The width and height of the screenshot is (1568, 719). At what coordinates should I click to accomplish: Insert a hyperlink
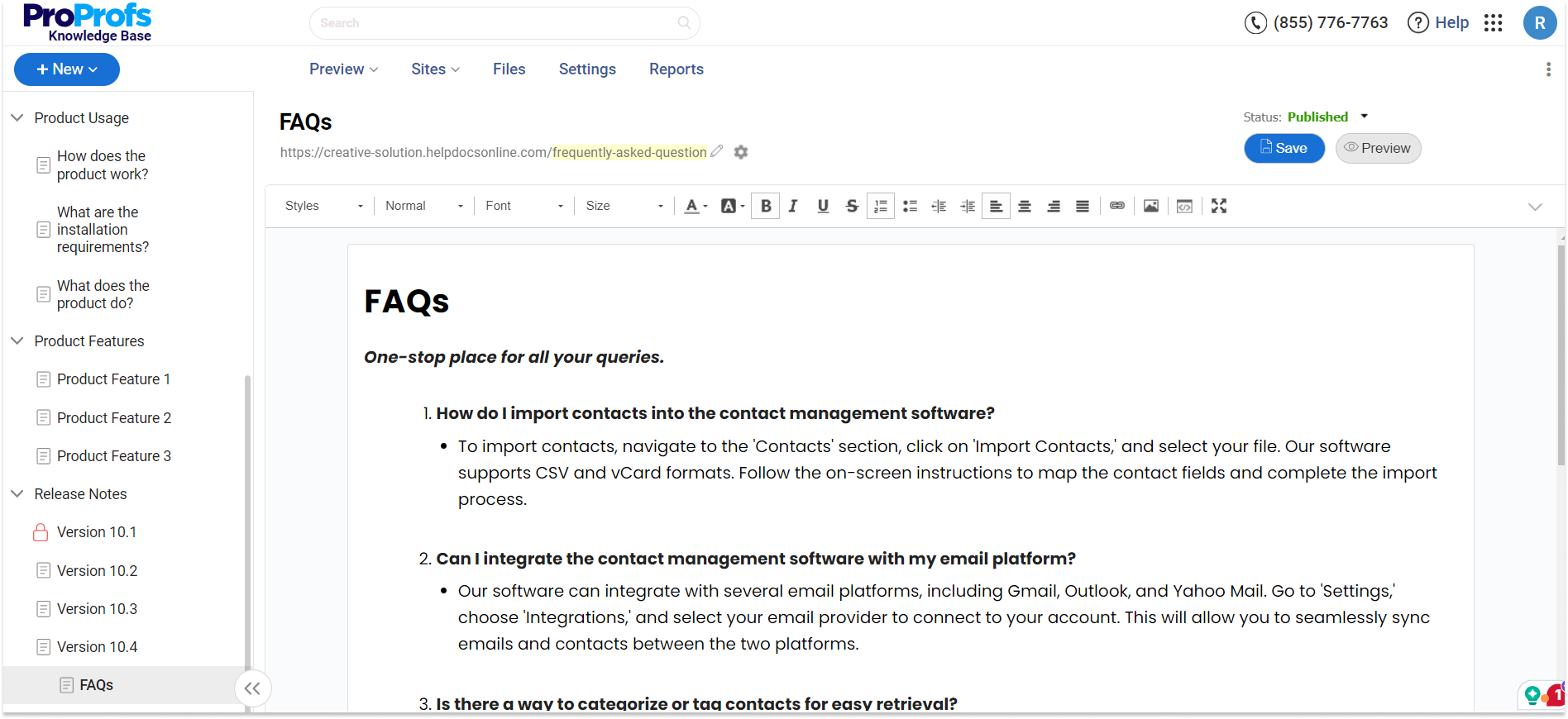pyautogui.click(x=1117, y=206)
